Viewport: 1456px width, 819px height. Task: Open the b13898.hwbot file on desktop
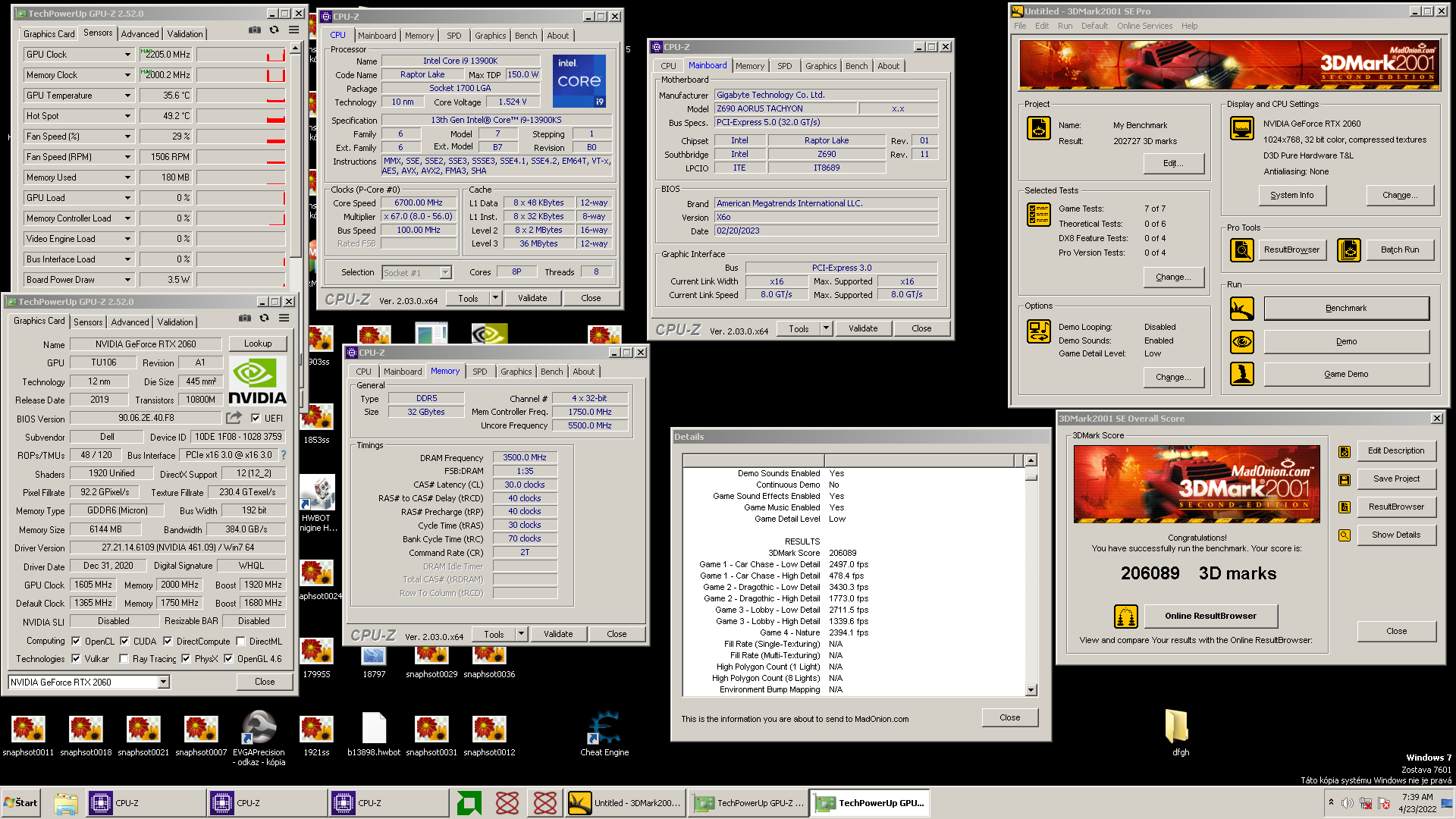click(374, 733)
